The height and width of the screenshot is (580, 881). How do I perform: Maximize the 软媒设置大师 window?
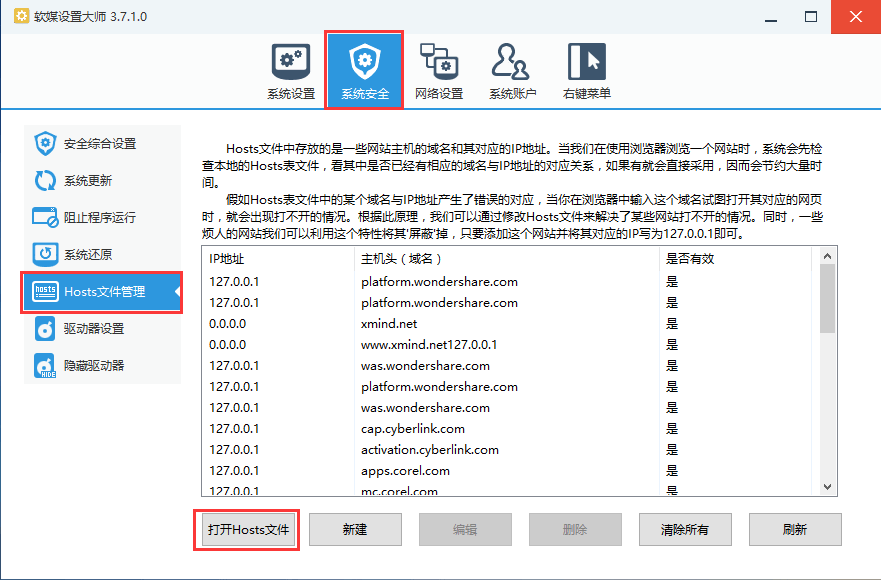click(811, 17)
